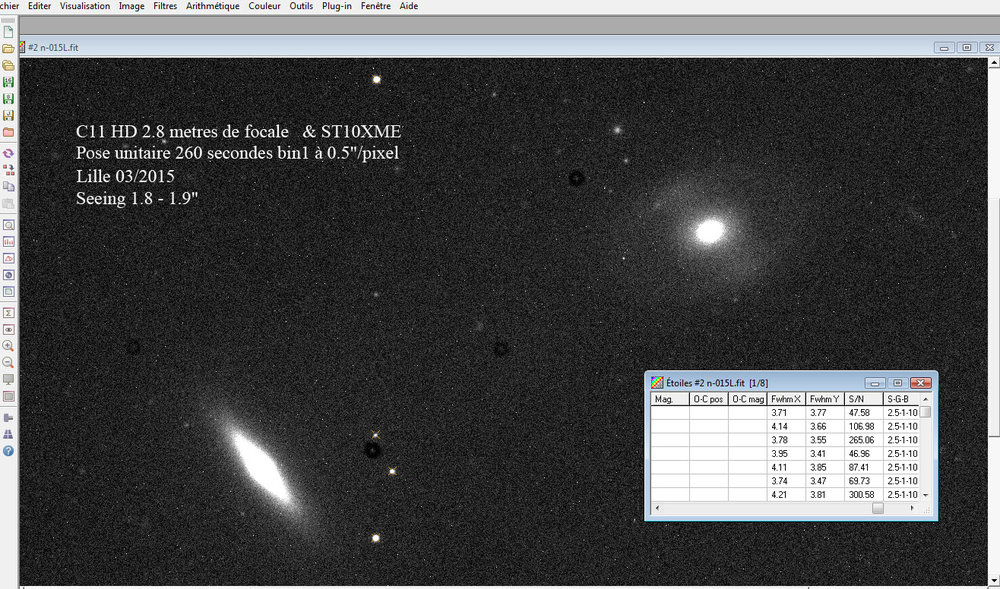Select the FwhmX cell 3.95
The height and width of the screenshot is (589, 1000).
(786, 454)
